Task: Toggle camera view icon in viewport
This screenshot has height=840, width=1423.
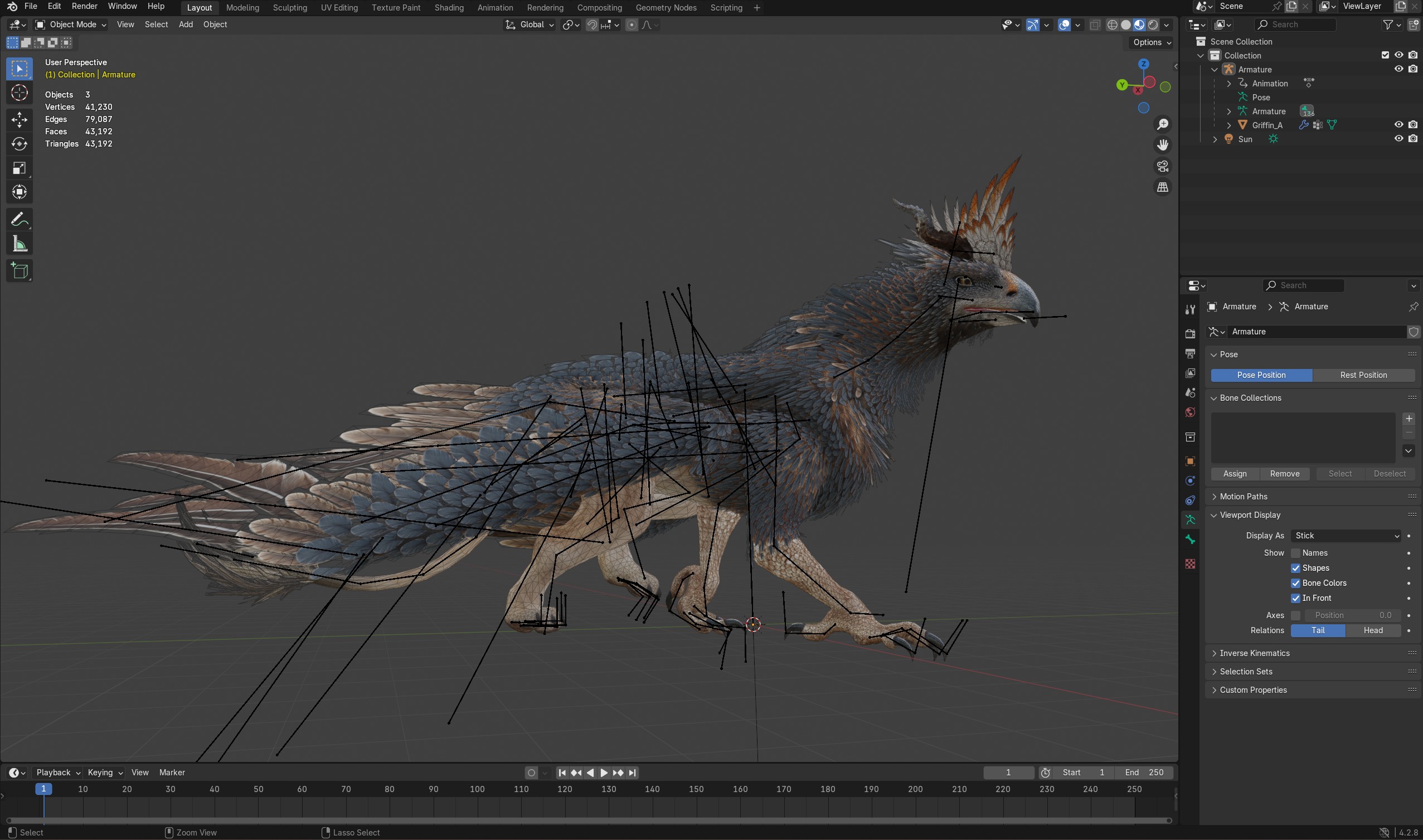Action: [1163, 166]
